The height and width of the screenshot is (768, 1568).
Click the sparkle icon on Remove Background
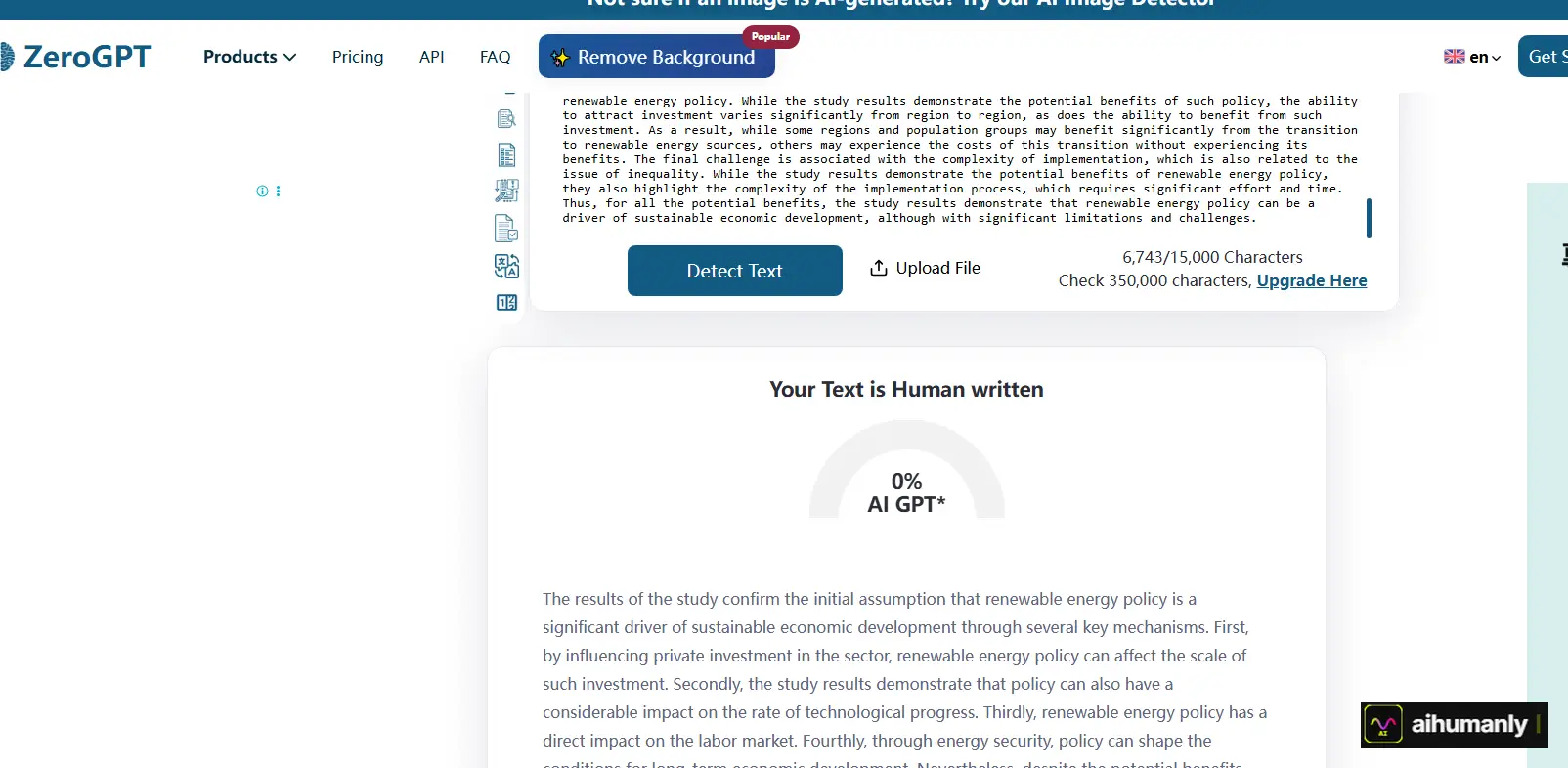click(560, 58)
